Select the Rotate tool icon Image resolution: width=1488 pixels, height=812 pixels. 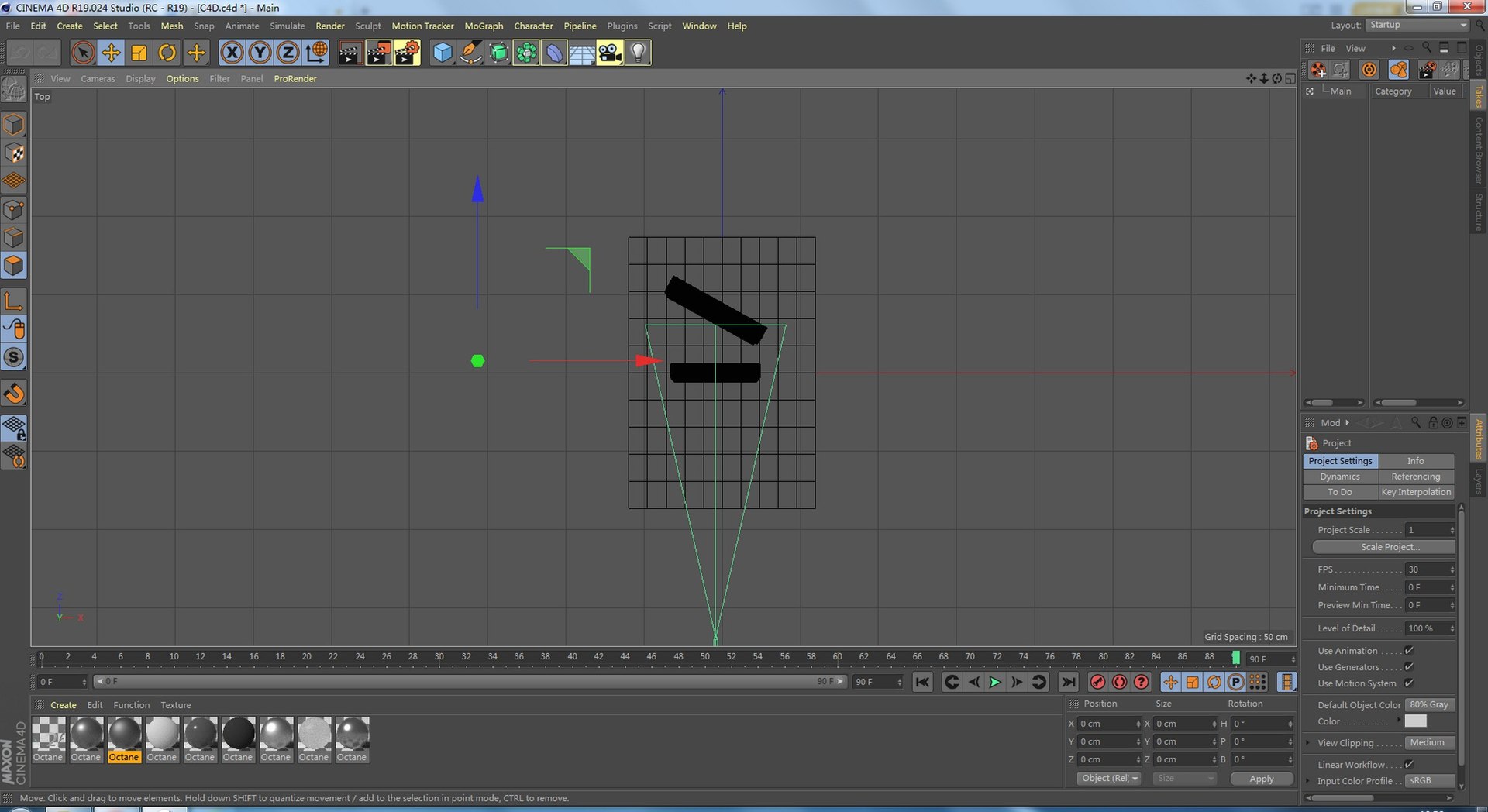pyautogui.click(x=167, y=53)
